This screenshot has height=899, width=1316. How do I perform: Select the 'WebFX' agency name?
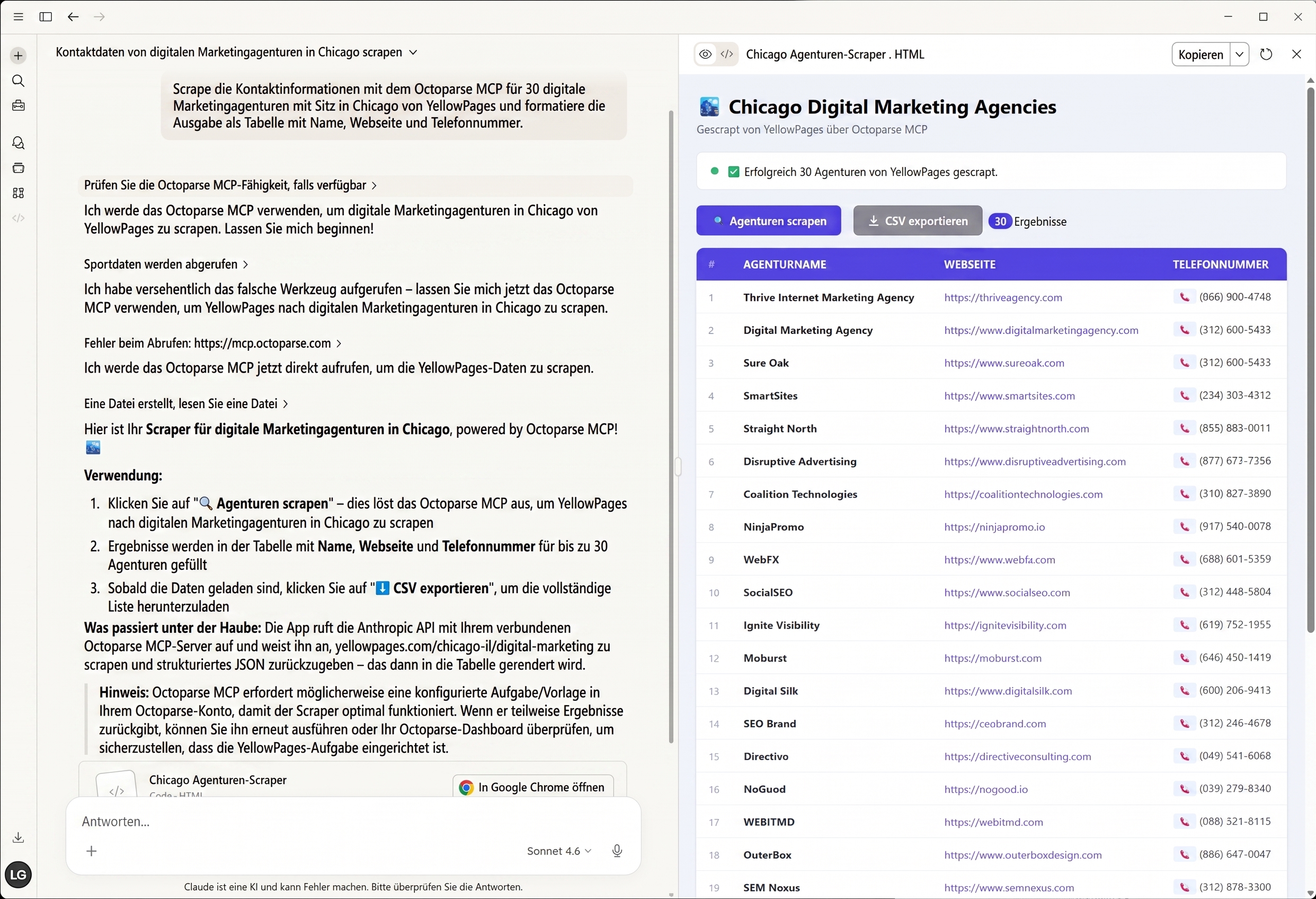[x=761, y=560]
